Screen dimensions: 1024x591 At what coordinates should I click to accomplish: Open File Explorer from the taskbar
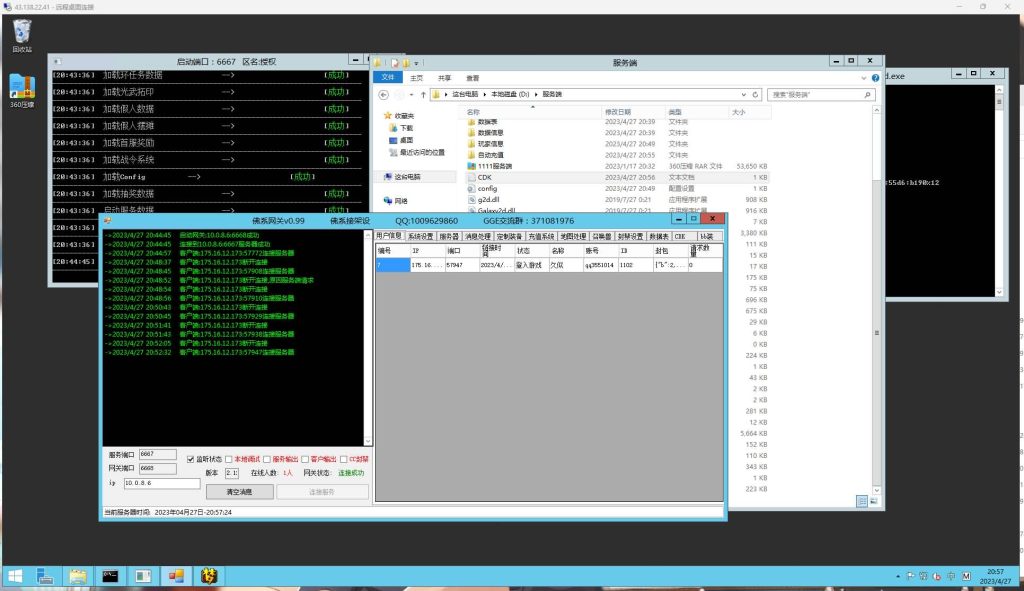click(x=77, y=575)
